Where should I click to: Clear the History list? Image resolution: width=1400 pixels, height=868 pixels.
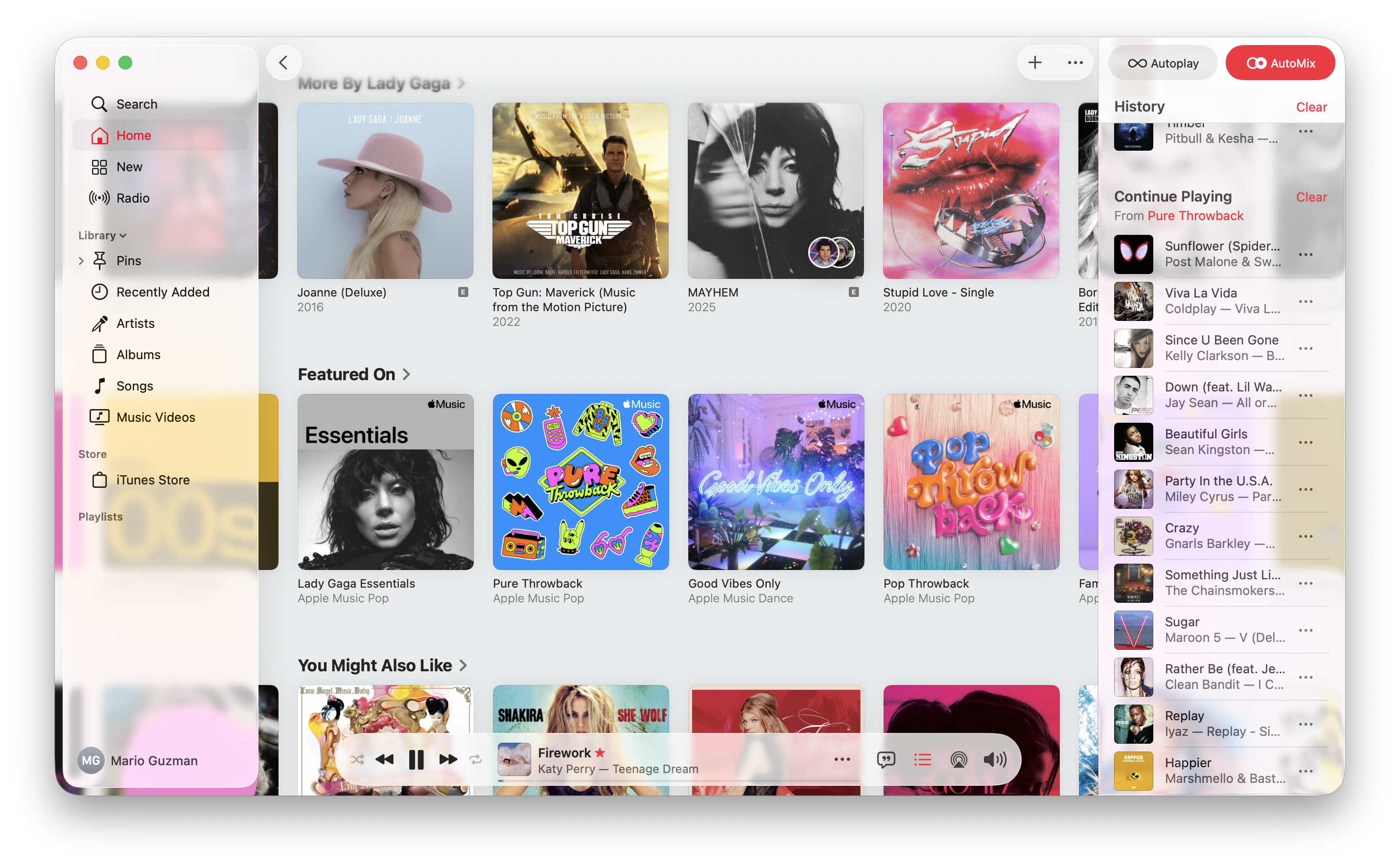click(1311, 107)
